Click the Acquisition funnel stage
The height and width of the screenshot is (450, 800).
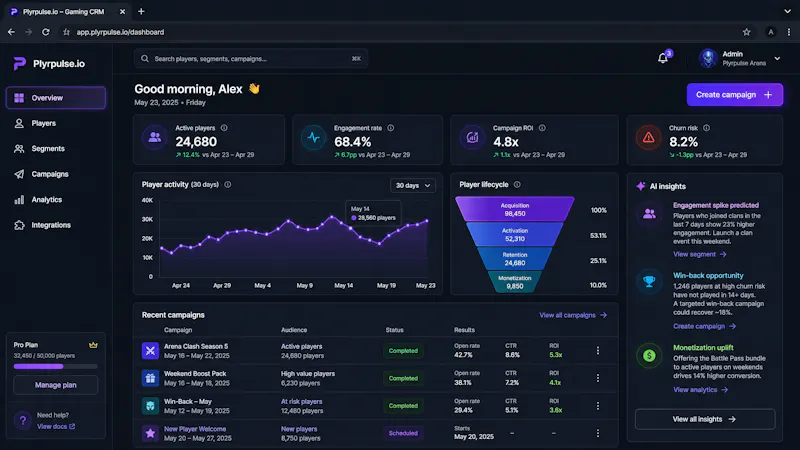[514, 209]
